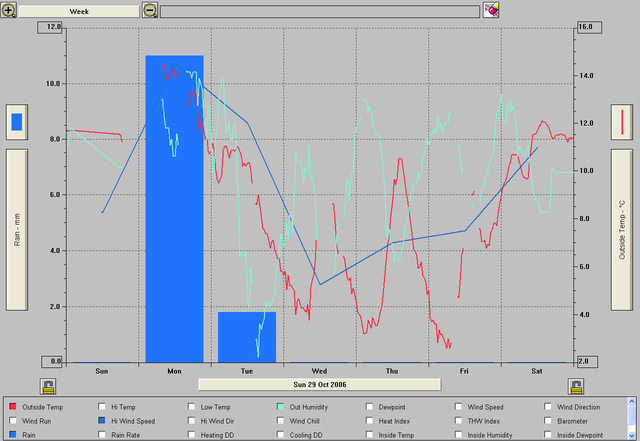
Task: Click the red Outside Temp line icon
Action: tap(623, 122)
